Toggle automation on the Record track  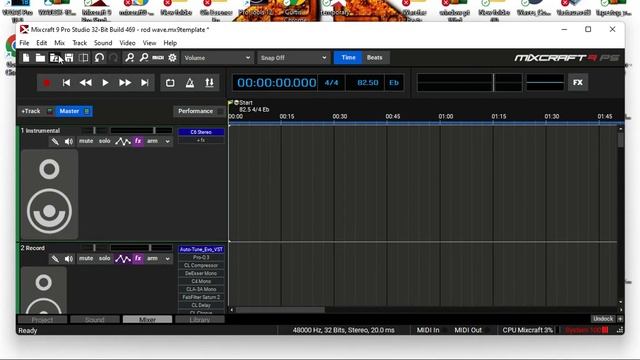click(x=122, y=258)
